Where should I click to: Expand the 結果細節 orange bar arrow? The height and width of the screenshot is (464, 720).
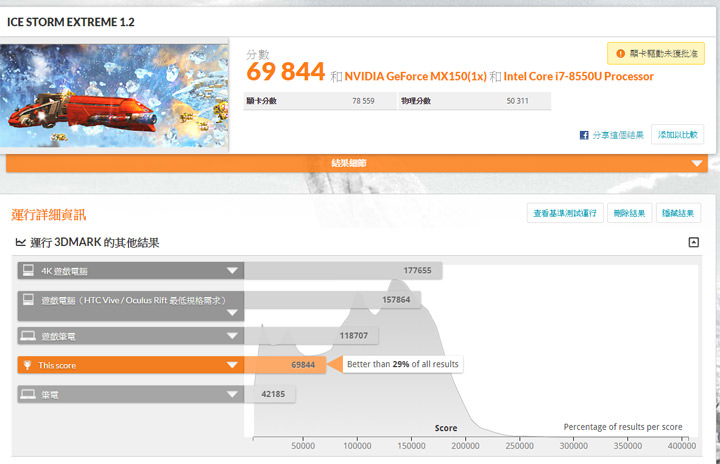coord(697,163)
